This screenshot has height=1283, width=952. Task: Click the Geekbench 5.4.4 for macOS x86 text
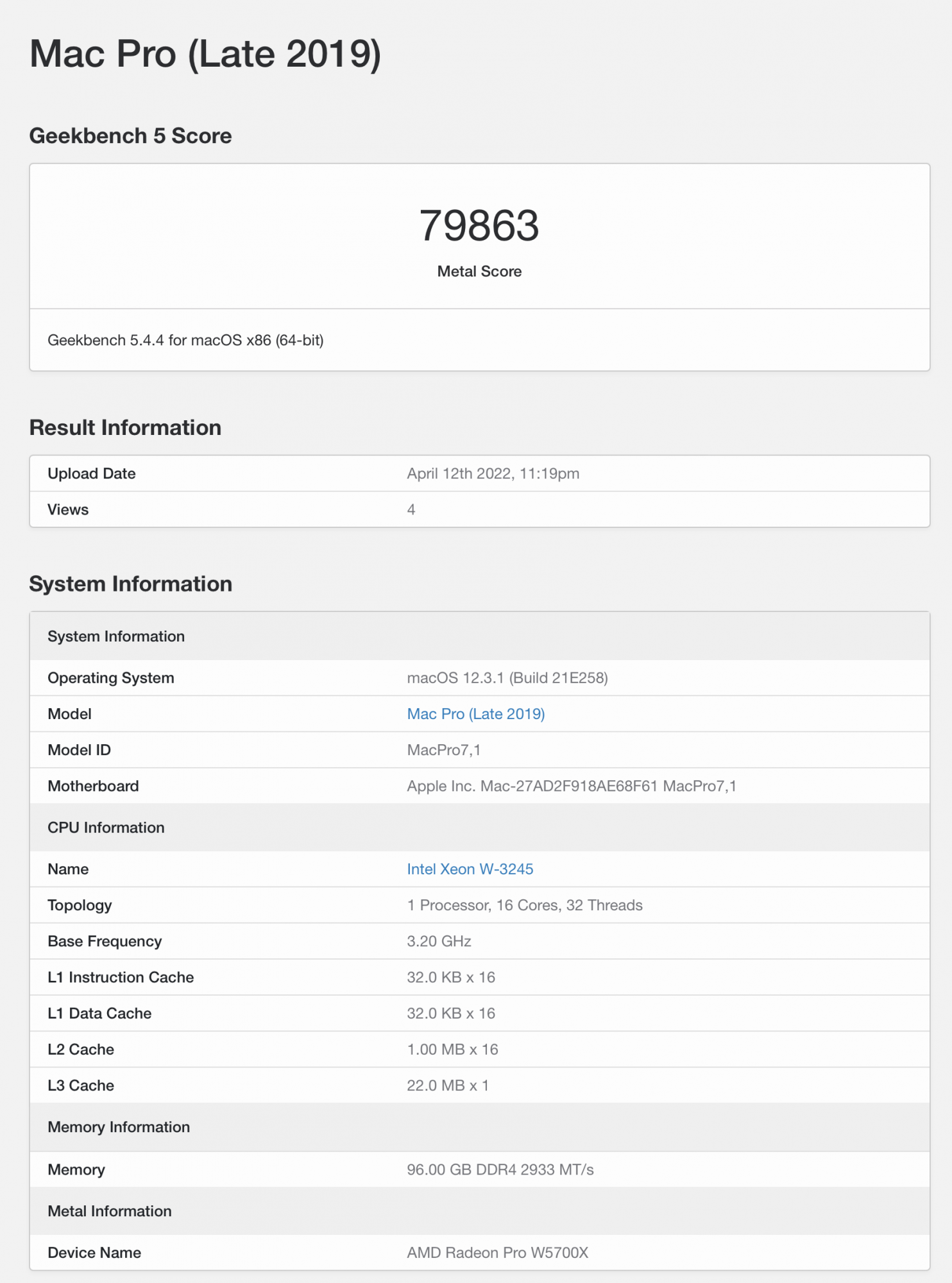tap(185, 340)
